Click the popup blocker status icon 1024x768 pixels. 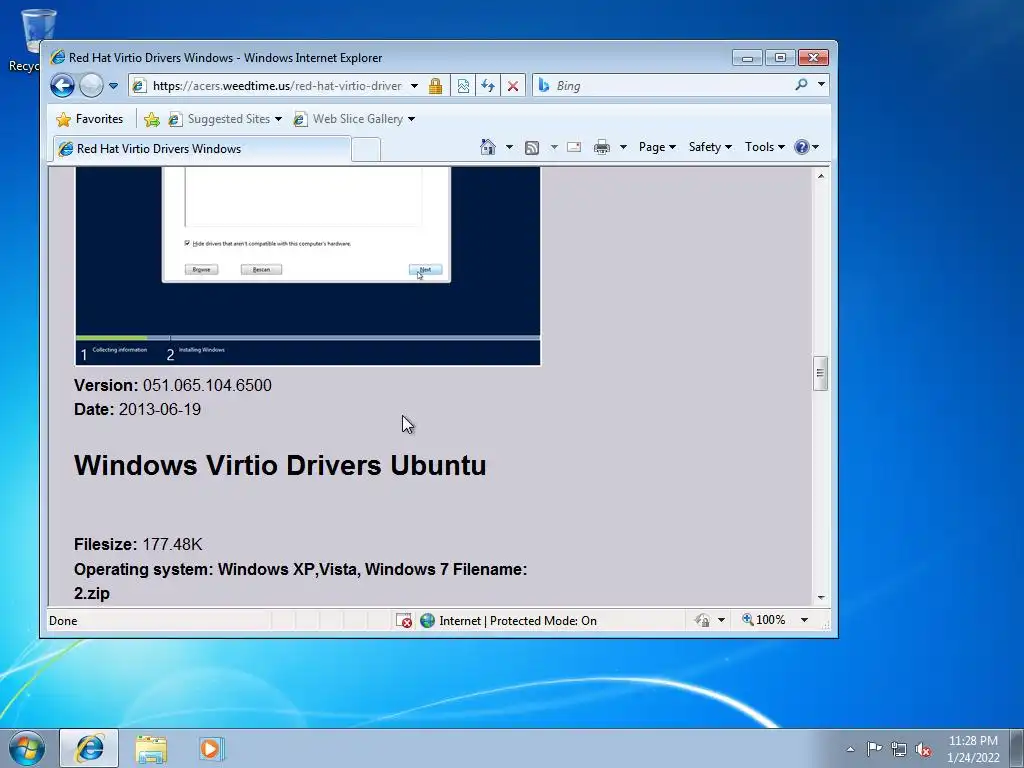[404, 620]
